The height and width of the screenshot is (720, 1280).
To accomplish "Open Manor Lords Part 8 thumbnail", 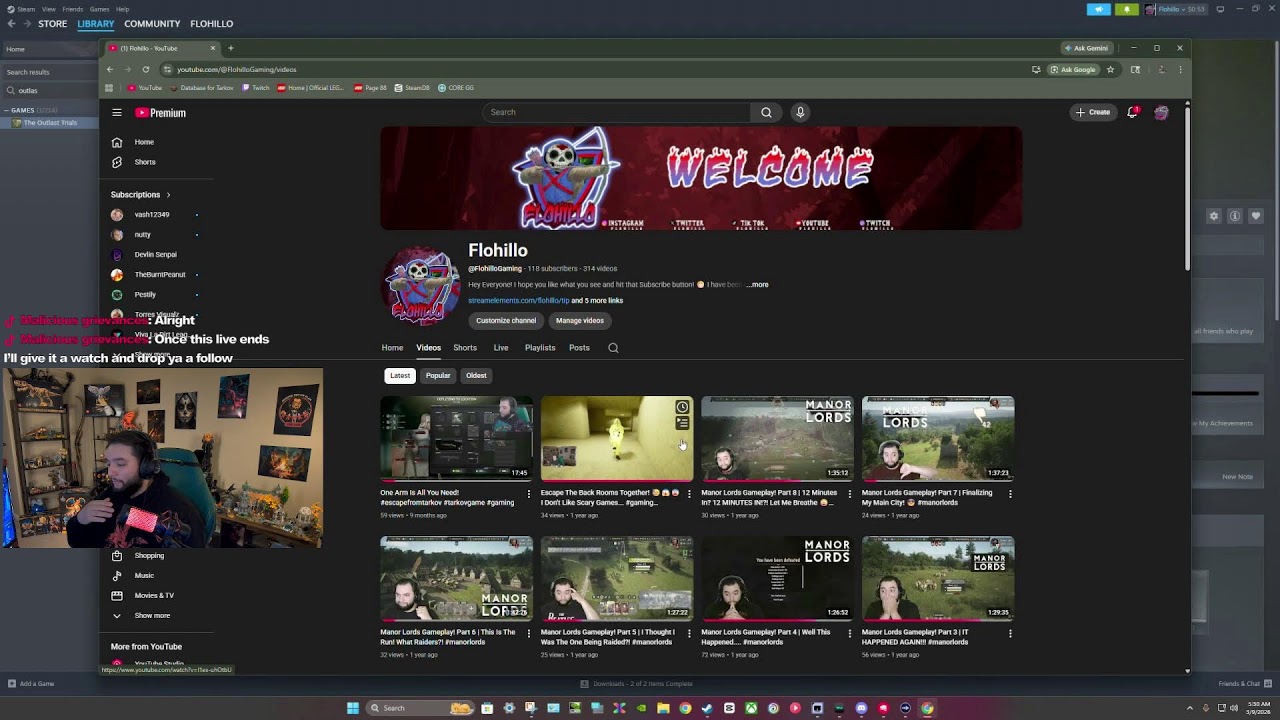I will [x=777, y=438].
